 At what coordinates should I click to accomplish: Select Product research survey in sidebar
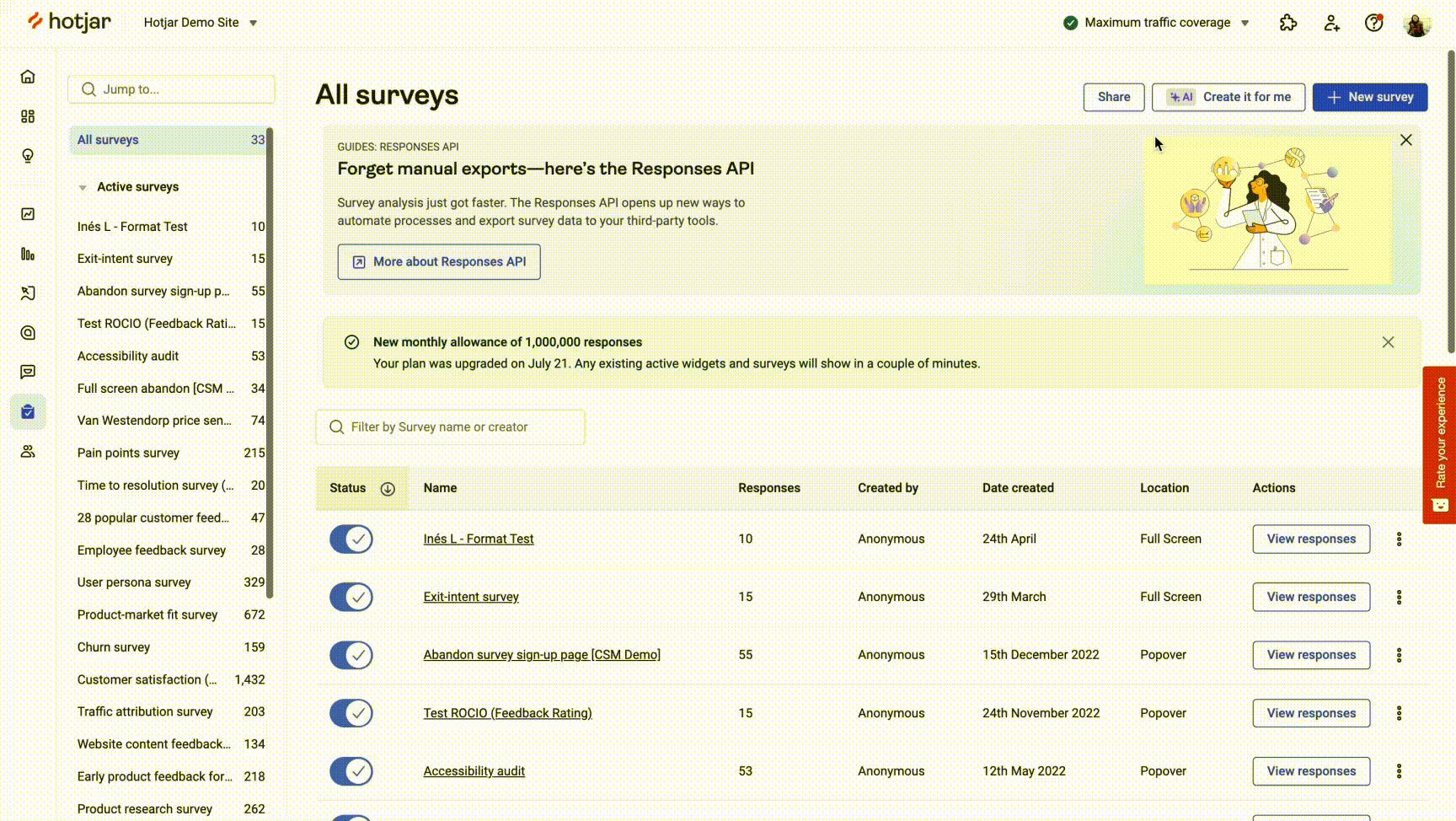pos(170,808)
